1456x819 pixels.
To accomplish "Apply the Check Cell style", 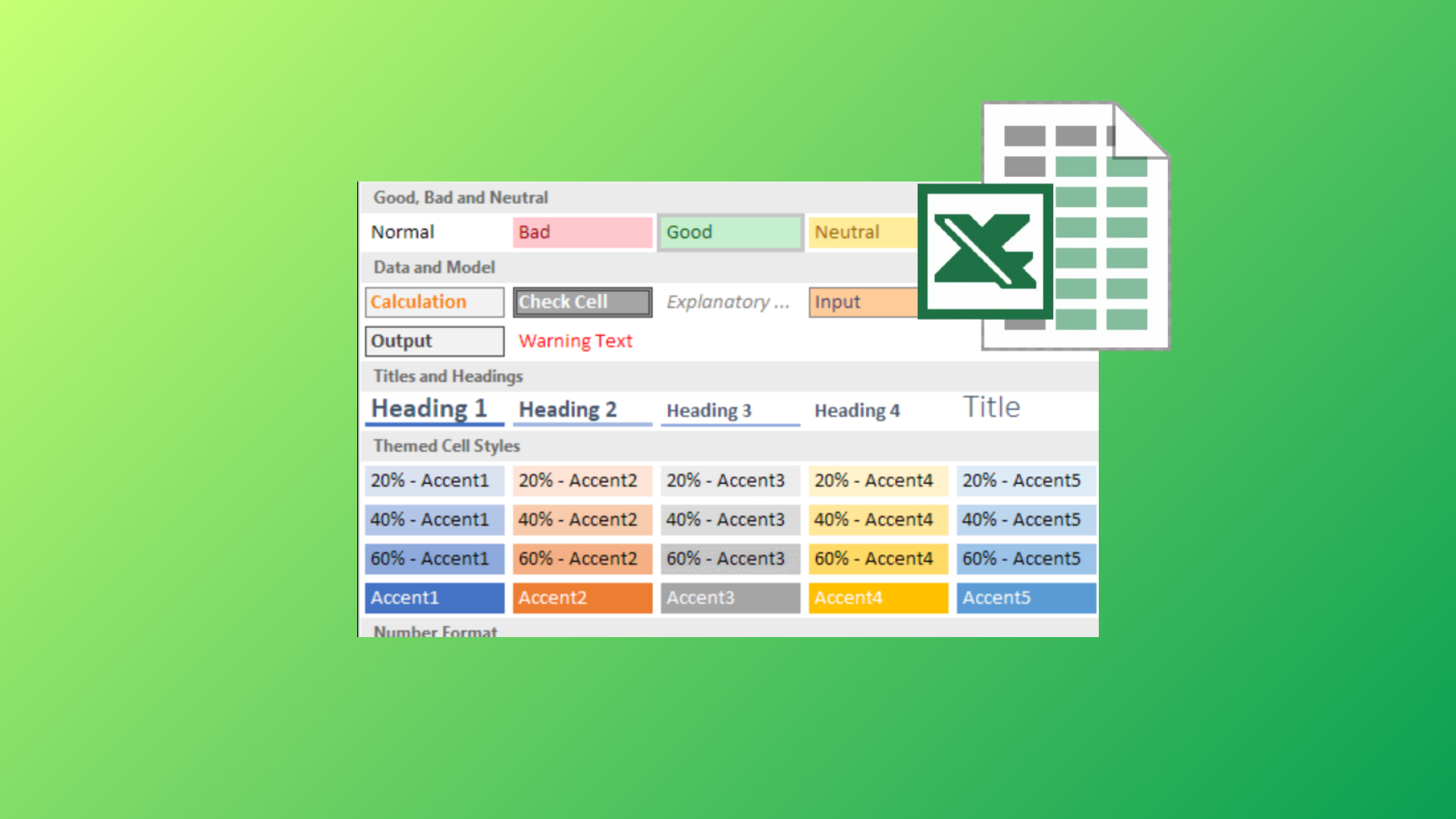I will point(582,302).
